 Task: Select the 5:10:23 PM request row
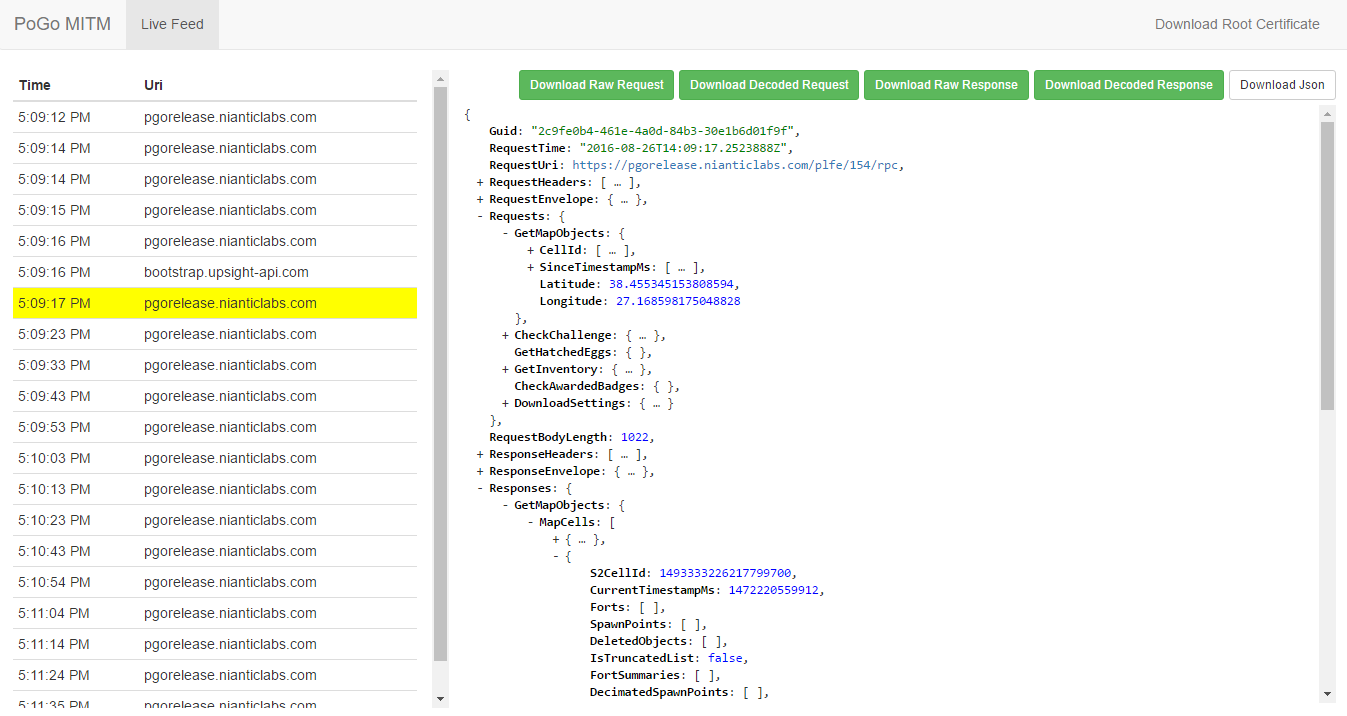coord(215,520)
